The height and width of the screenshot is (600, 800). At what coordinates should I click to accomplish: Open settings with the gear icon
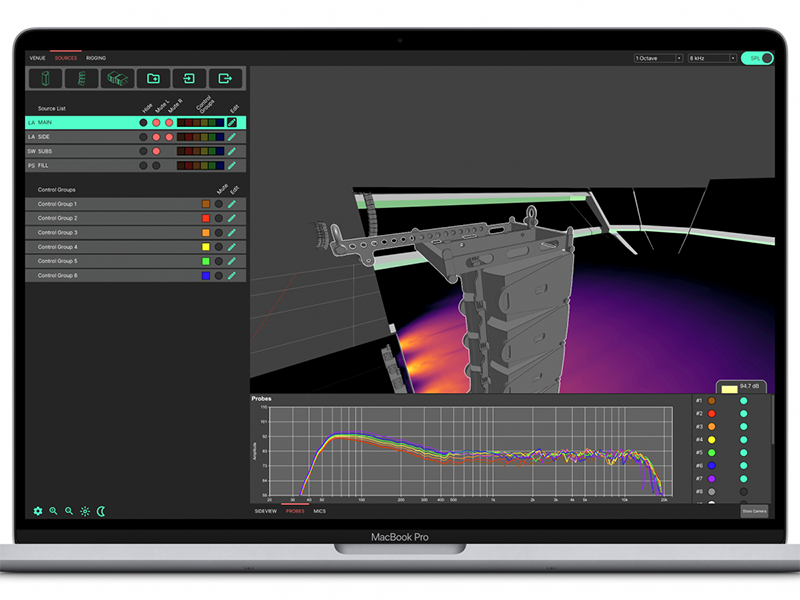pyautogui.click(x=38, y=511)
